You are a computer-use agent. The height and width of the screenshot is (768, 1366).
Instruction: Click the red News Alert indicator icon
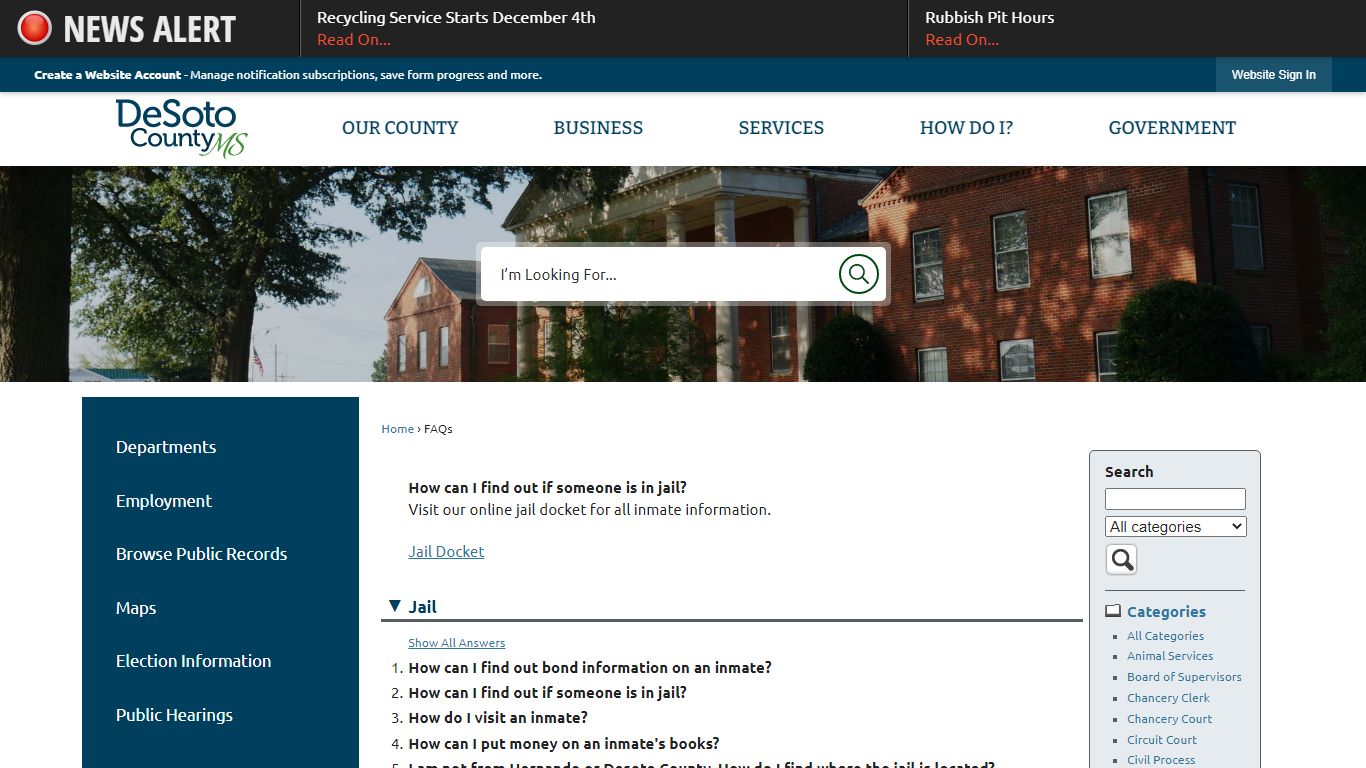34,28
